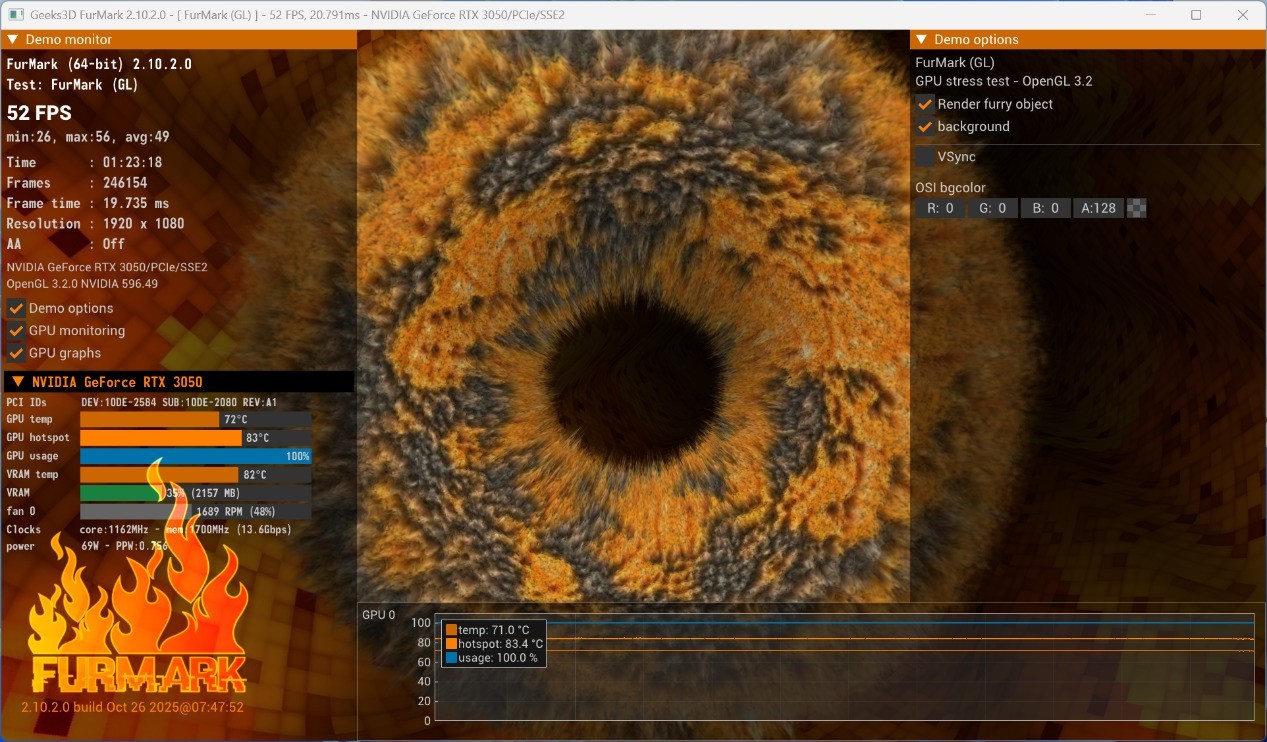Click the Frames 246154 value
The height and width of the screenshot is (742, 1267).
125,183
